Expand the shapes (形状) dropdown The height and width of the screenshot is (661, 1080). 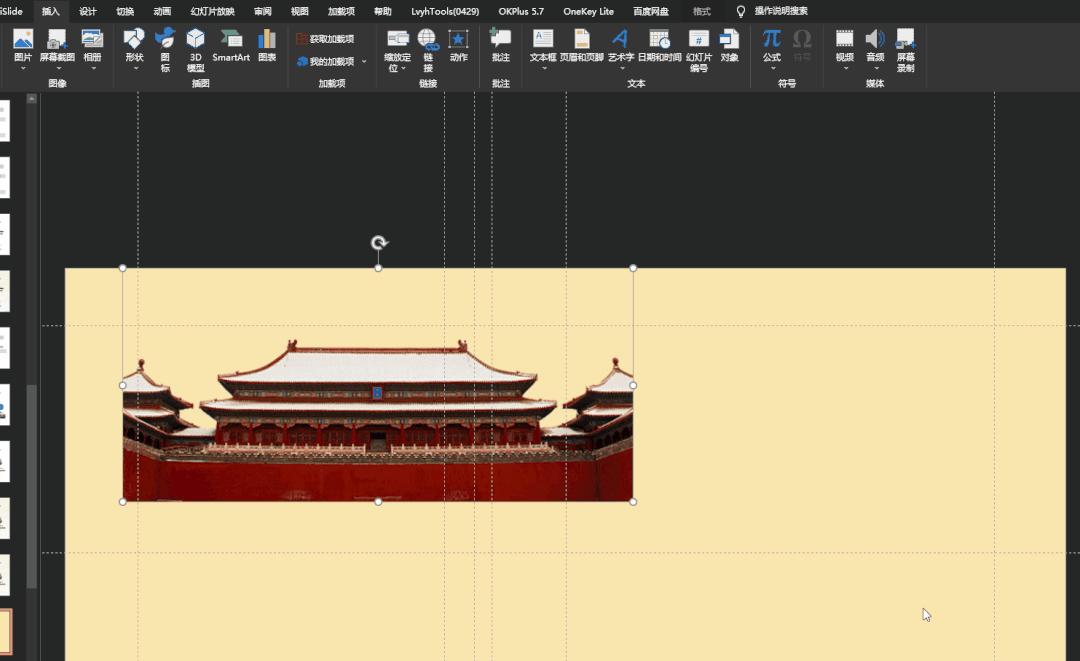click(134, 68)
